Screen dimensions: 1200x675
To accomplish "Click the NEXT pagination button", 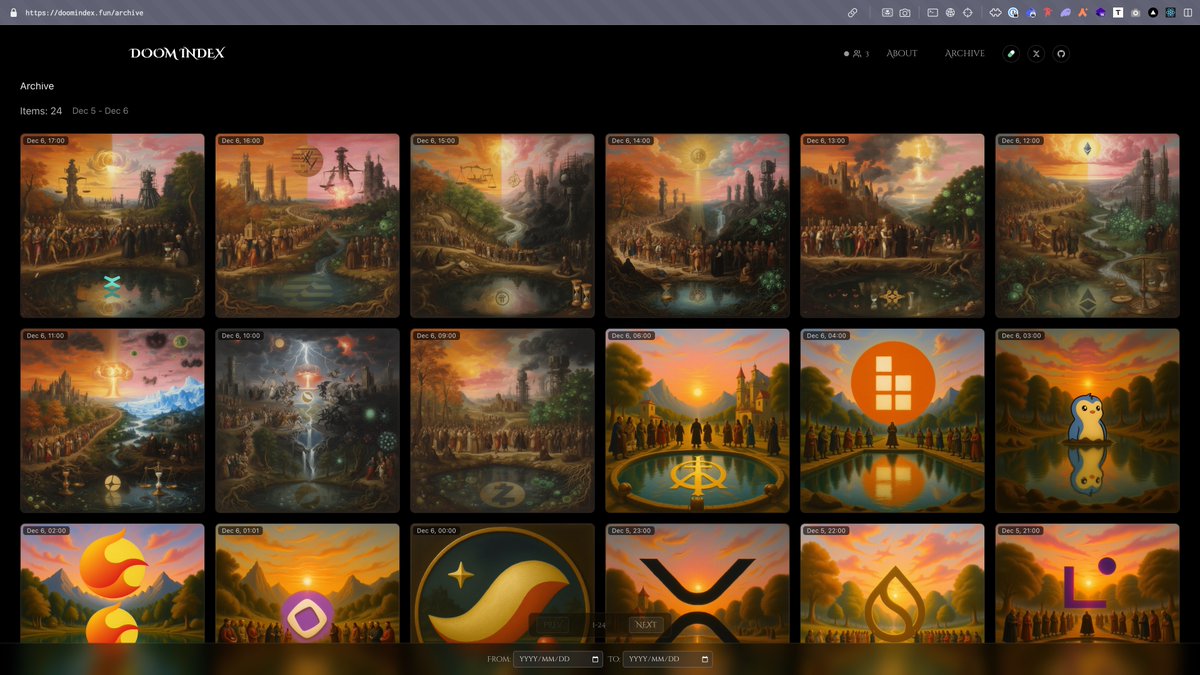I will point(646,625).
